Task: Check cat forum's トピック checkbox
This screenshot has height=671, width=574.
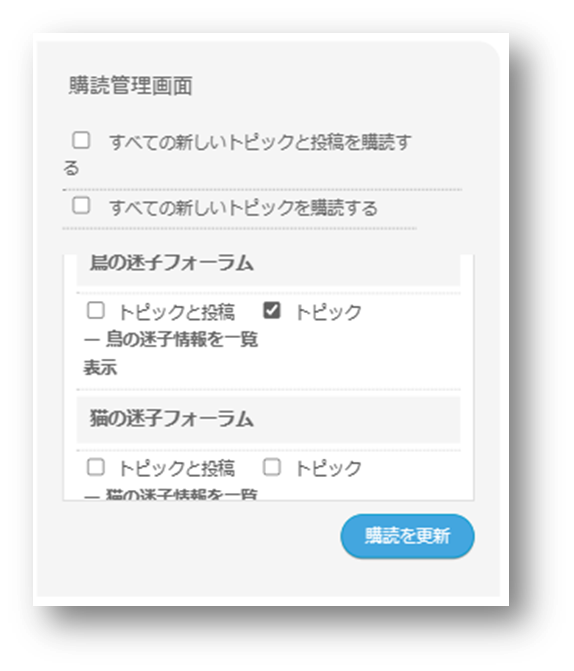Action: coord(272,467)
